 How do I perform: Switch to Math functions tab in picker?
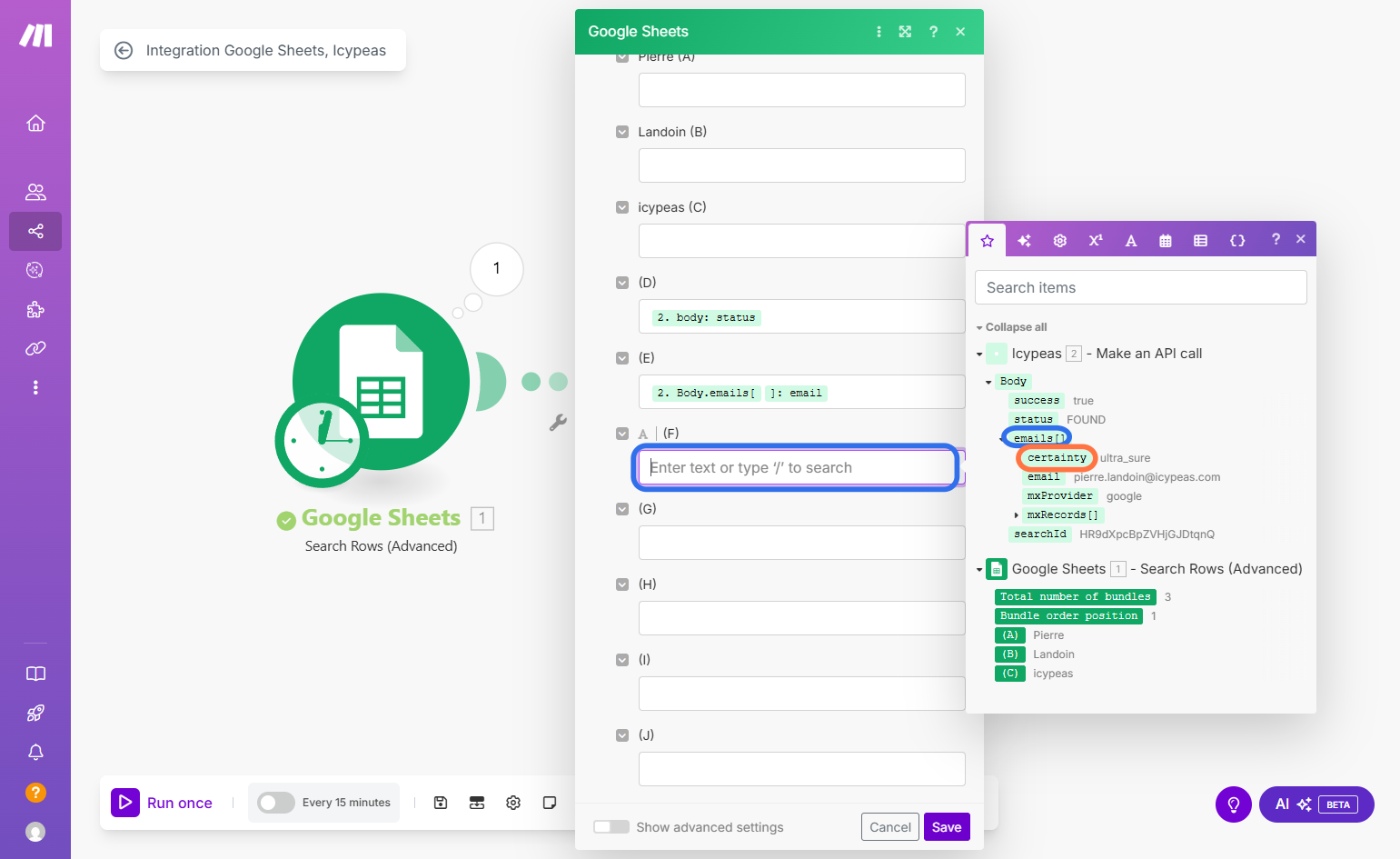(x=1096, y=240)
